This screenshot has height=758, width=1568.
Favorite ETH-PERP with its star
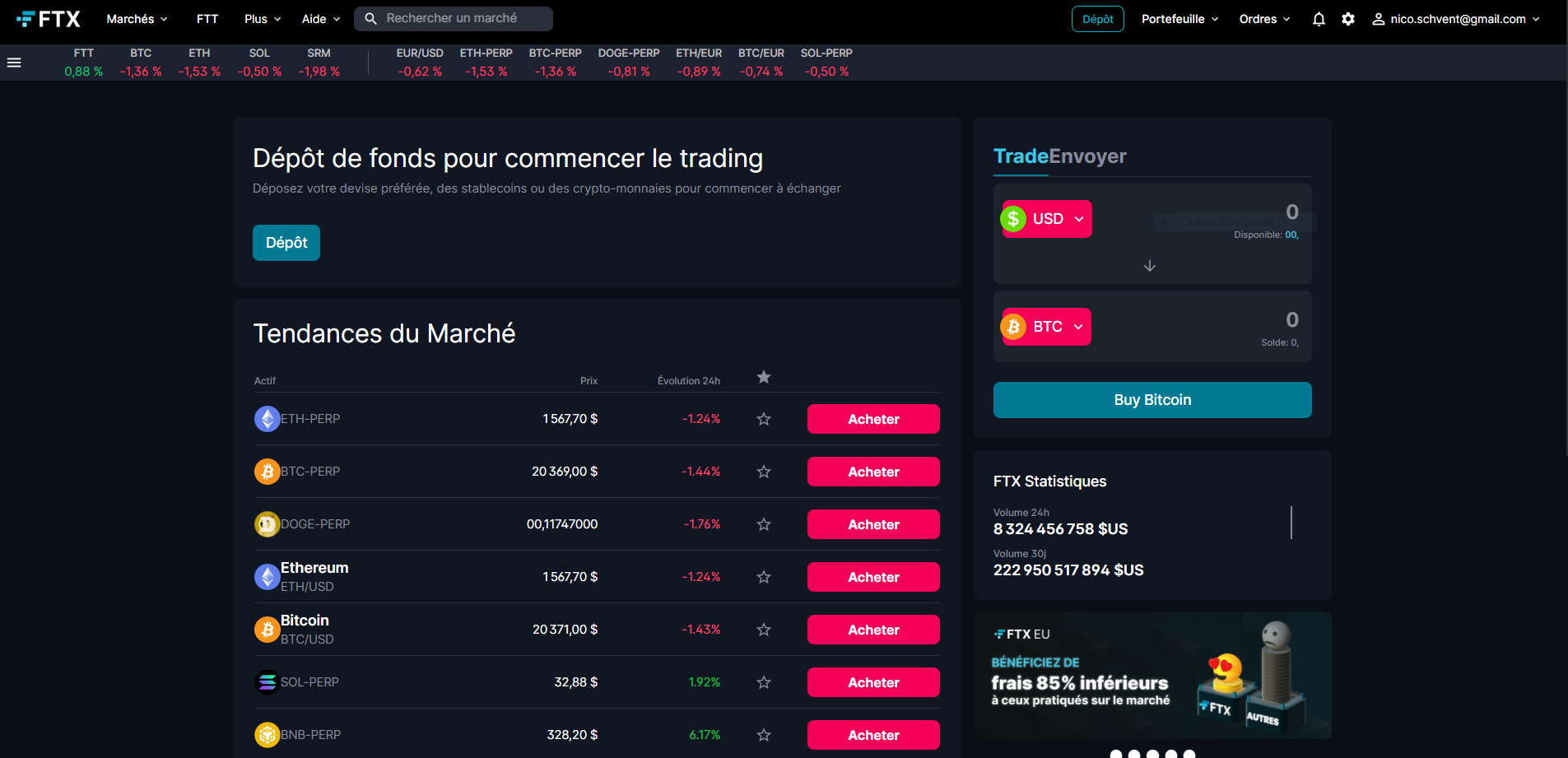[x=764, y=419]
